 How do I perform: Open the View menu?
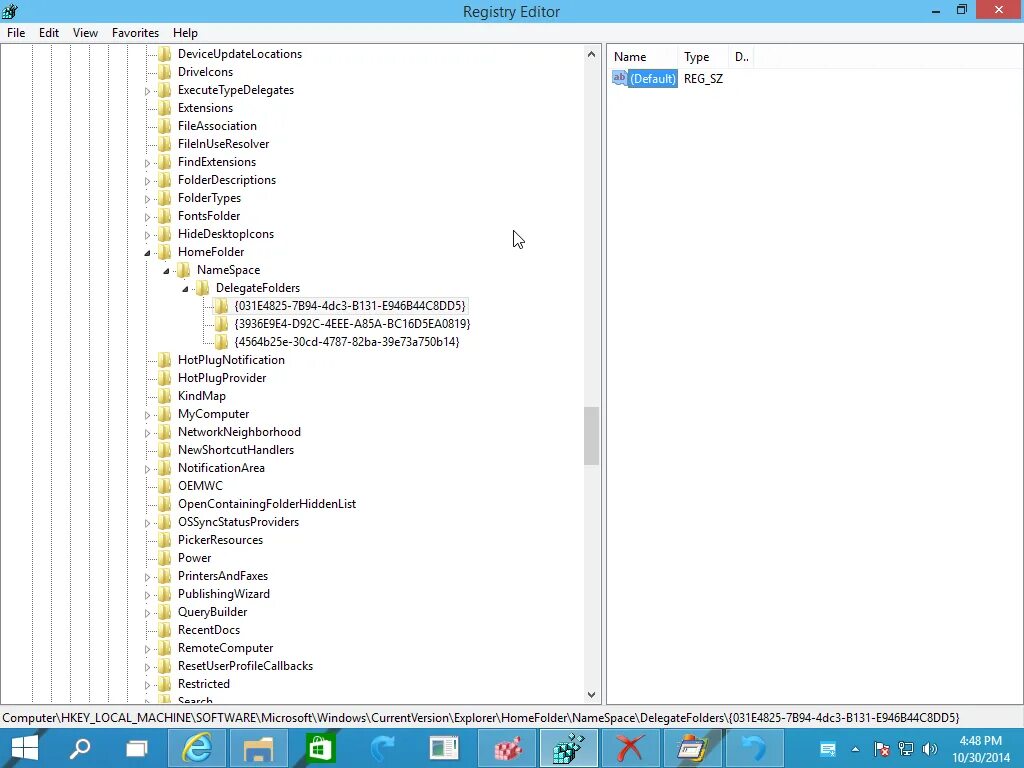coord(85,33)
